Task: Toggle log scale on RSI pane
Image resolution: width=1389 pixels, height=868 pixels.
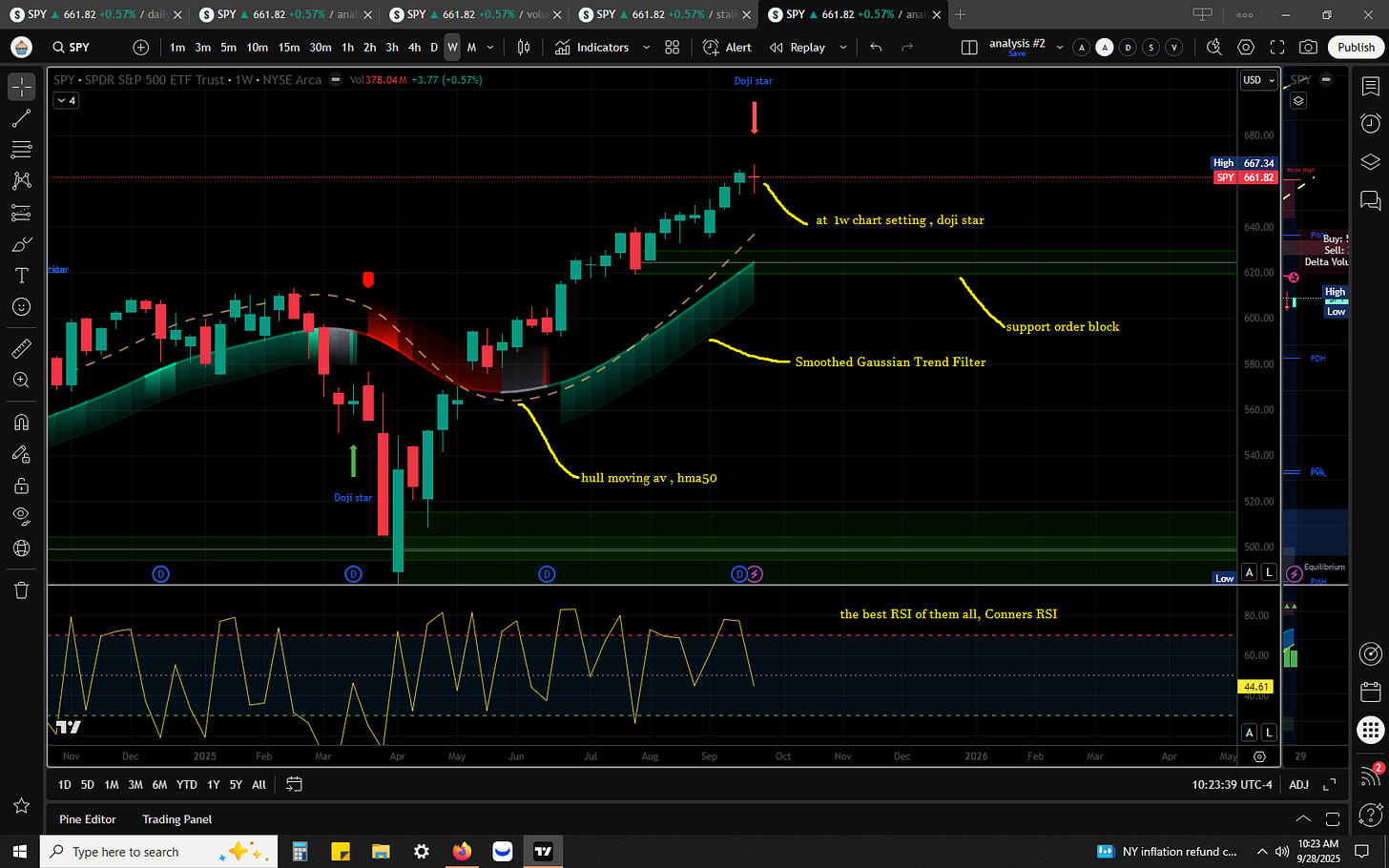Action: 1269,733
